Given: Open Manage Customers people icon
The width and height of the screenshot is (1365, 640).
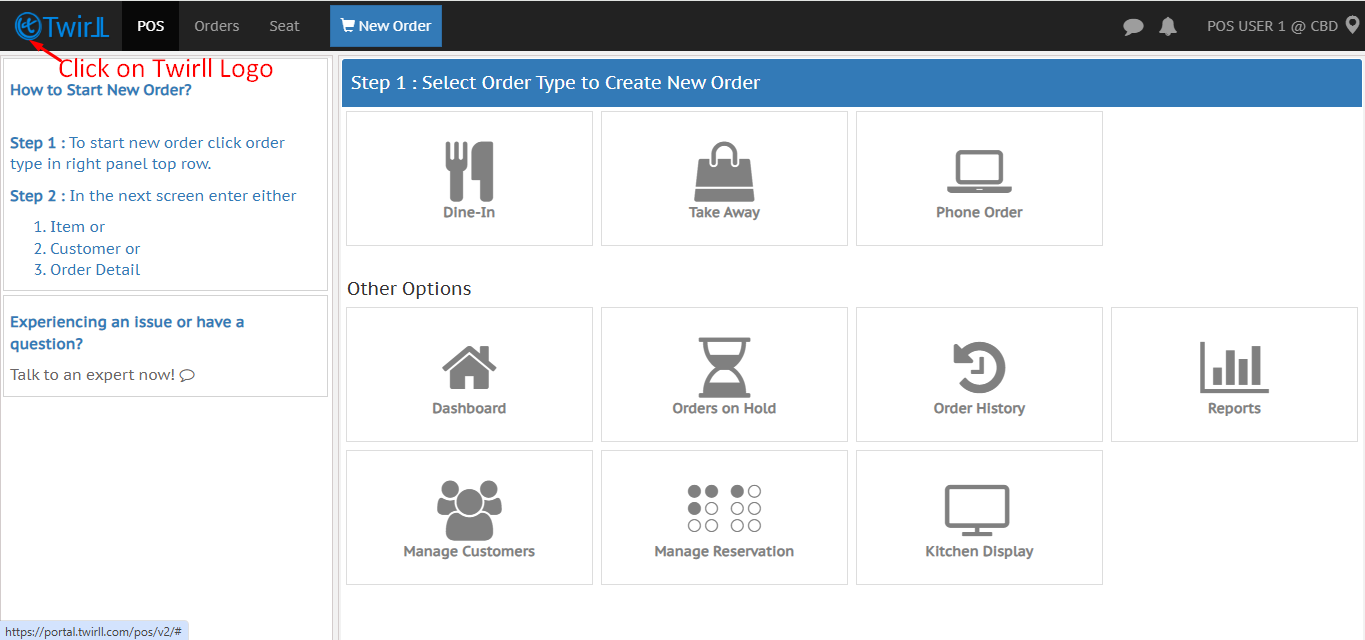Looking at the screenshot, I should [x=469, y=510].
